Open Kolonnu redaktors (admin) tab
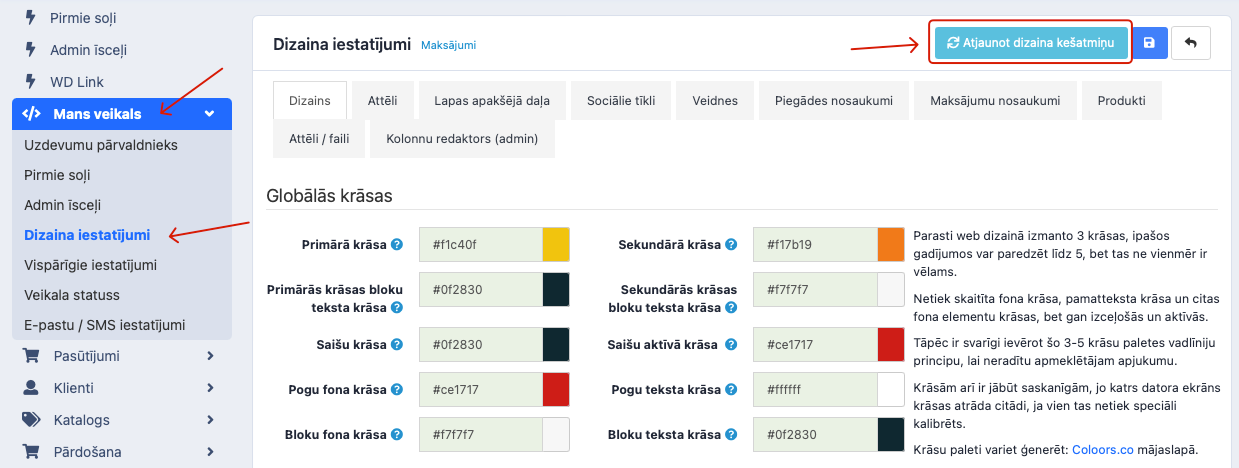Viewport: 1239px width, 468px height. (462, 139)
